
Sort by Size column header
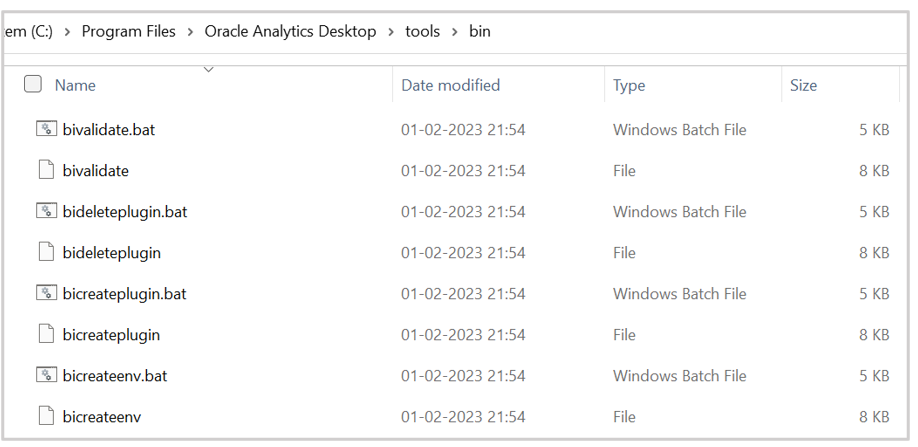tap(803, 85)
